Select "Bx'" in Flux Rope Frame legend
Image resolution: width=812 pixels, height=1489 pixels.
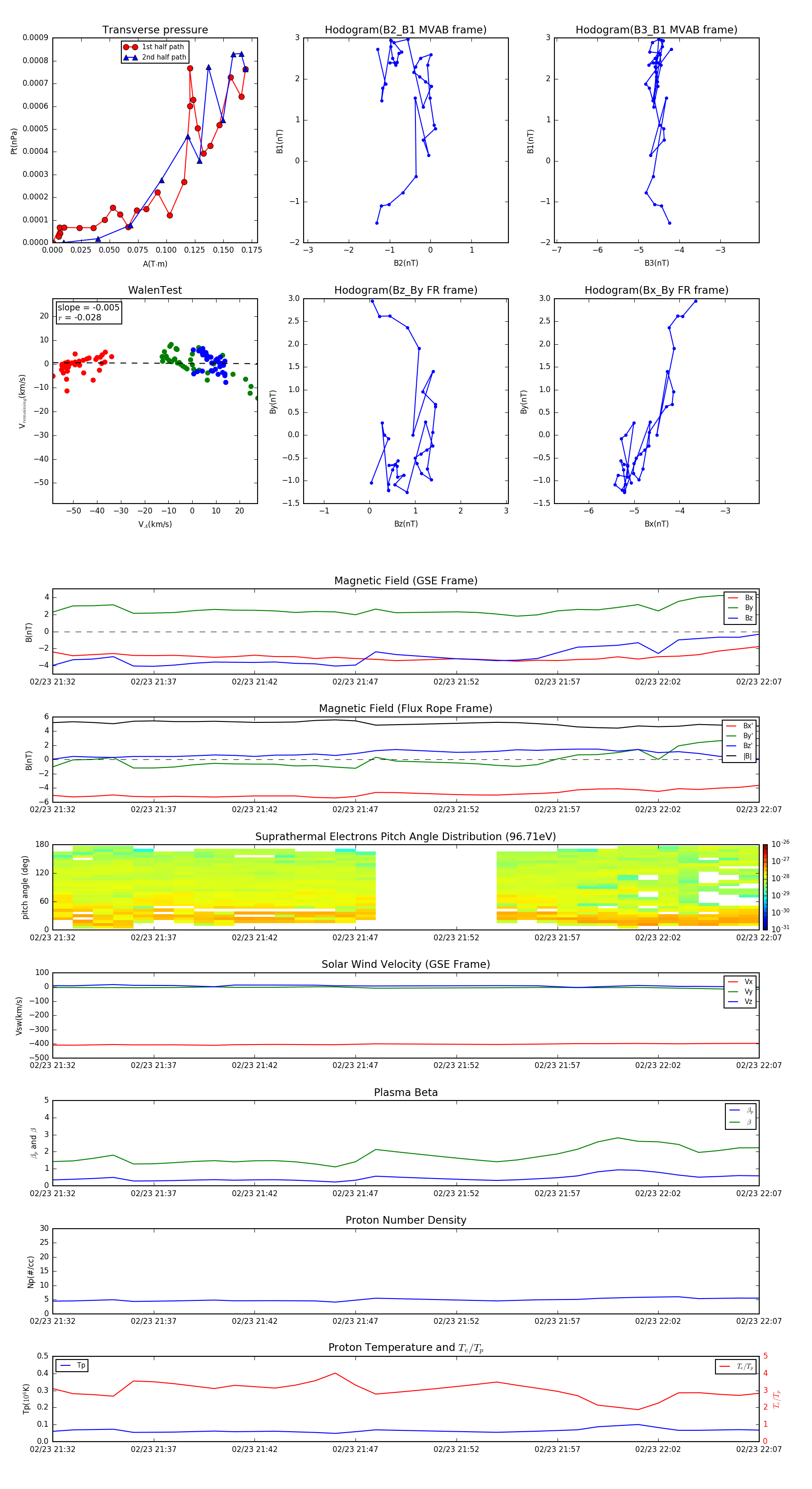click(x=740, y=726)
